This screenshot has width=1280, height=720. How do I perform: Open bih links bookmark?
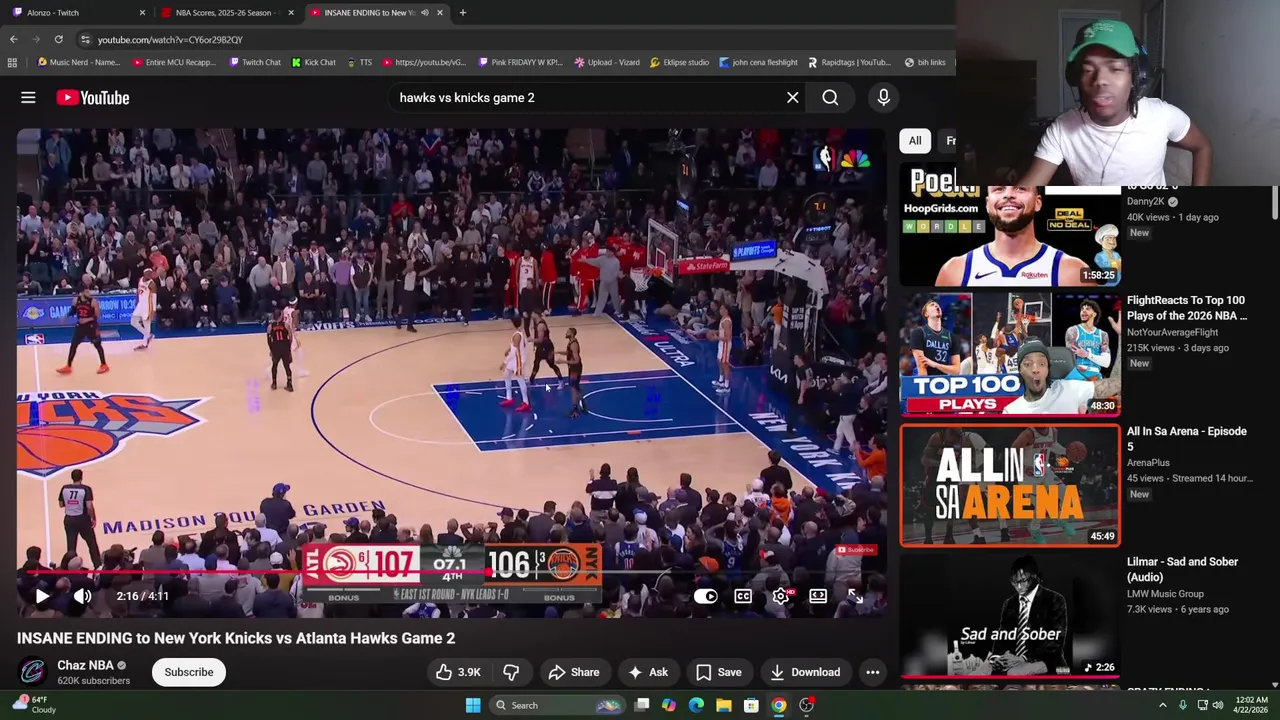click(925, 62)
